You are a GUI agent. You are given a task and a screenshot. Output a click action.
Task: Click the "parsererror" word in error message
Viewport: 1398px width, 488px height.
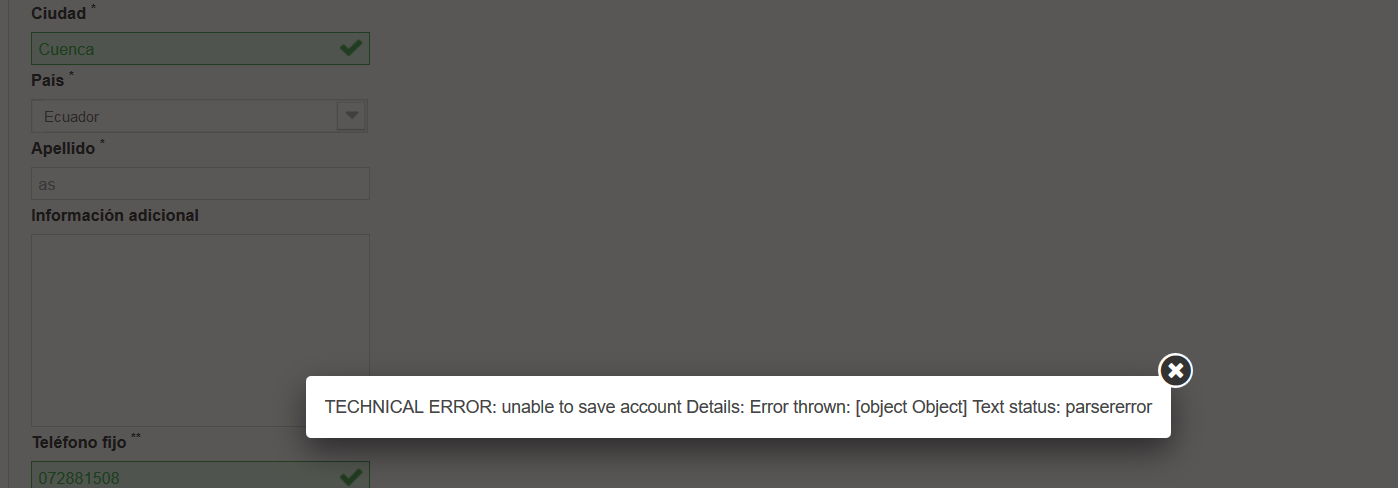coord(1108,407)
